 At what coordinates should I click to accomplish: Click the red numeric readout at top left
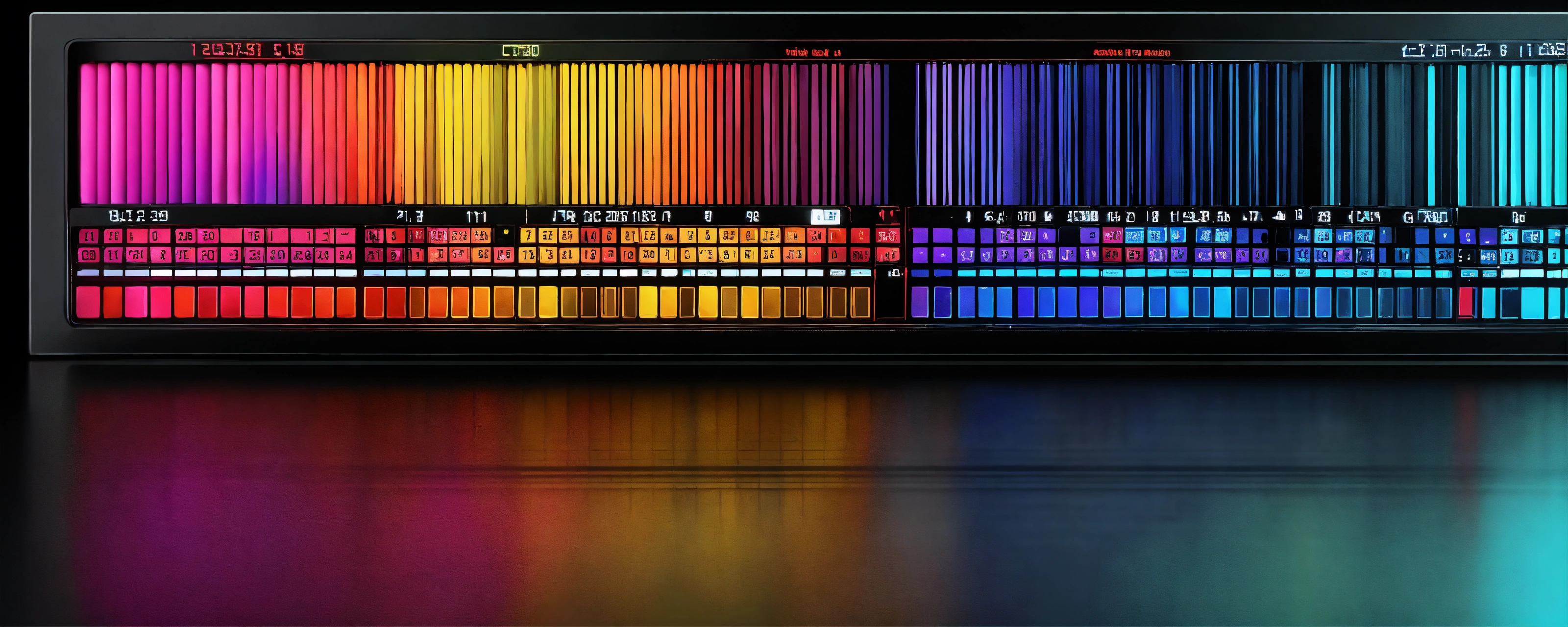pyautogui.click(x=248, y=50)
